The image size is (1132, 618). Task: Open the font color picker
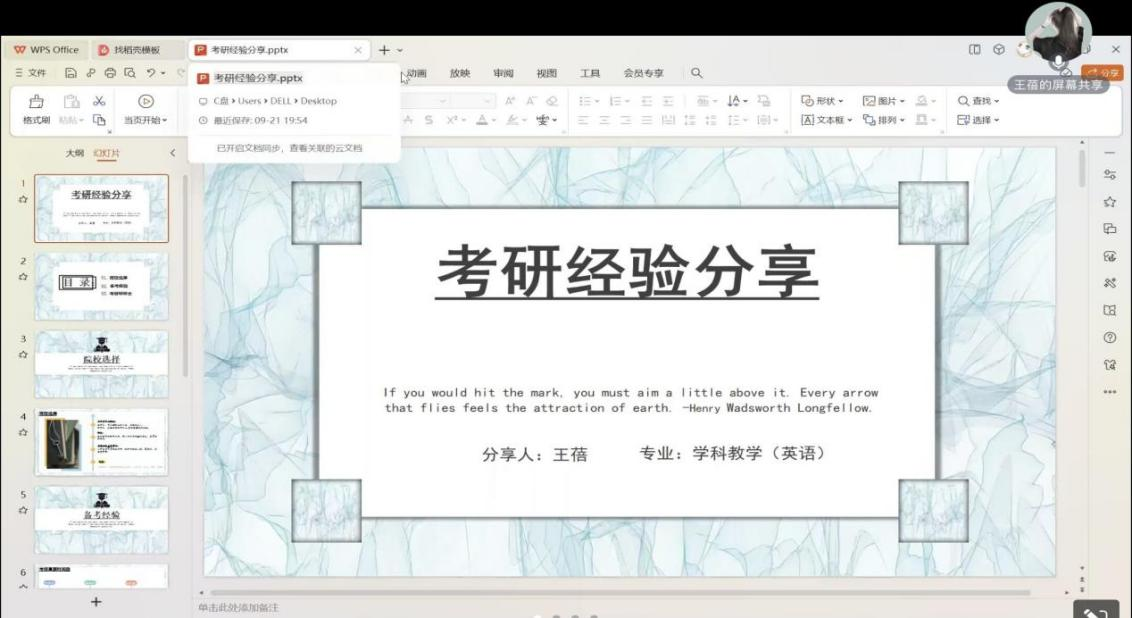(485, 120)
